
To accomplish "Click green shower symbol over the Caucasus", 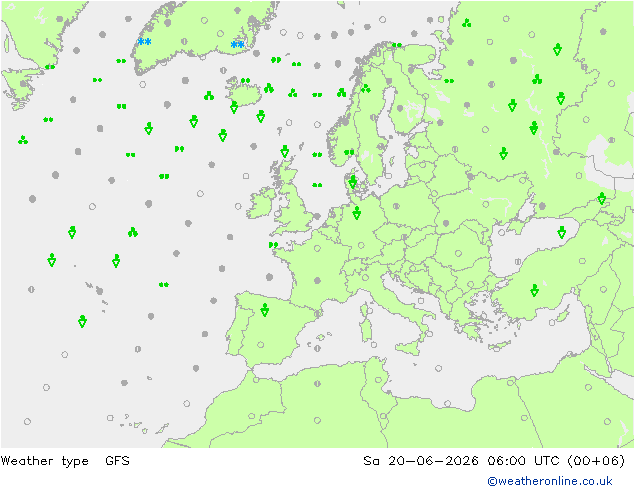I will coord(602,199).
